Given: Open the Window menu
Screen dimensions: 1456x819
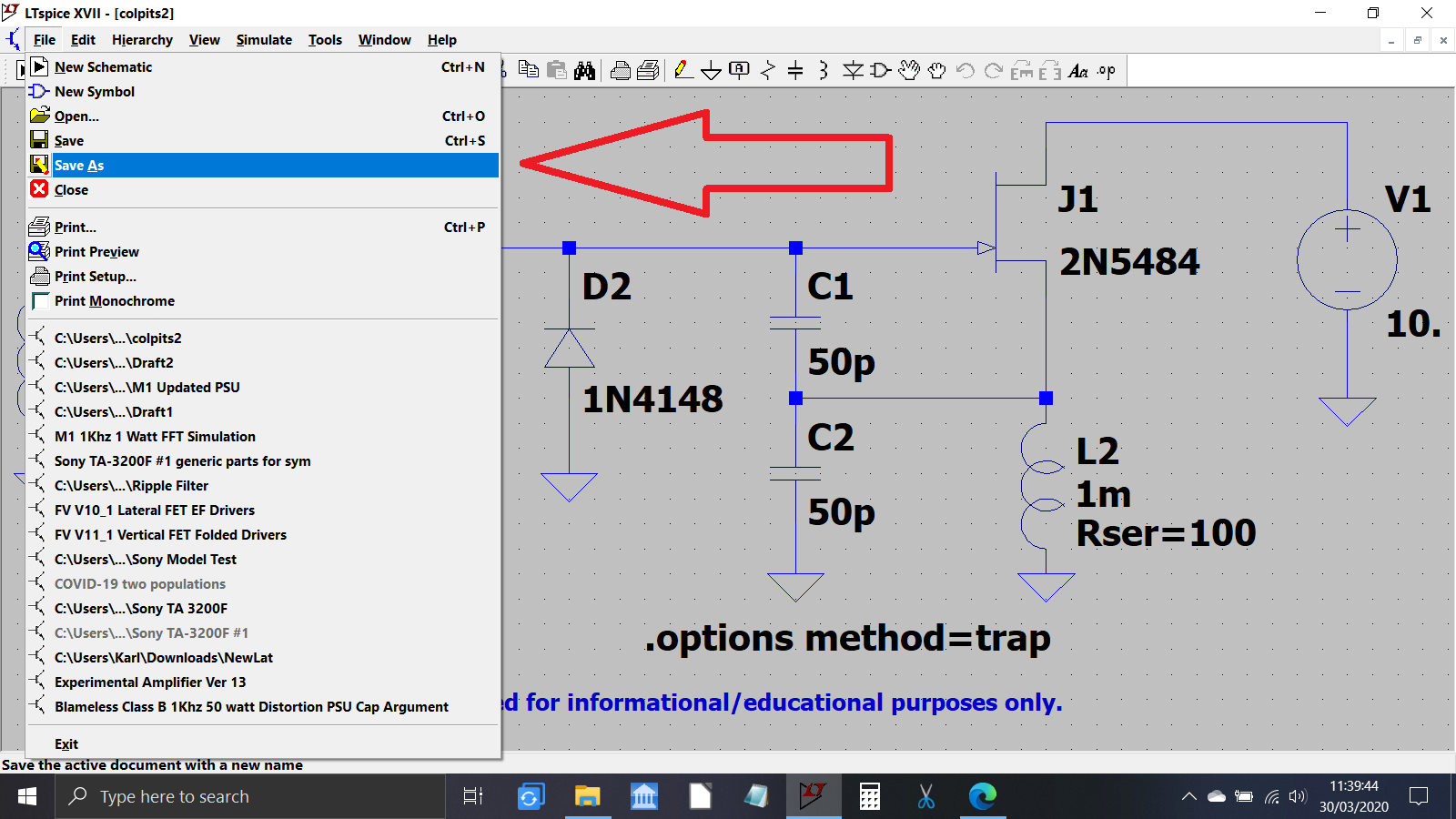Looking at the screenshot, I should [x=384, y=40].
